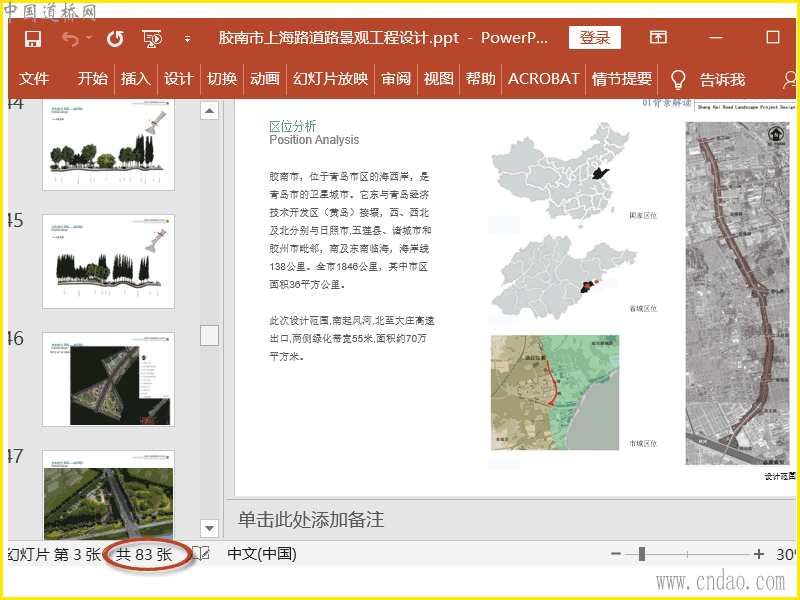Click the Redo/Repeat circular arrow icon
800x600 pixels.
115,39
